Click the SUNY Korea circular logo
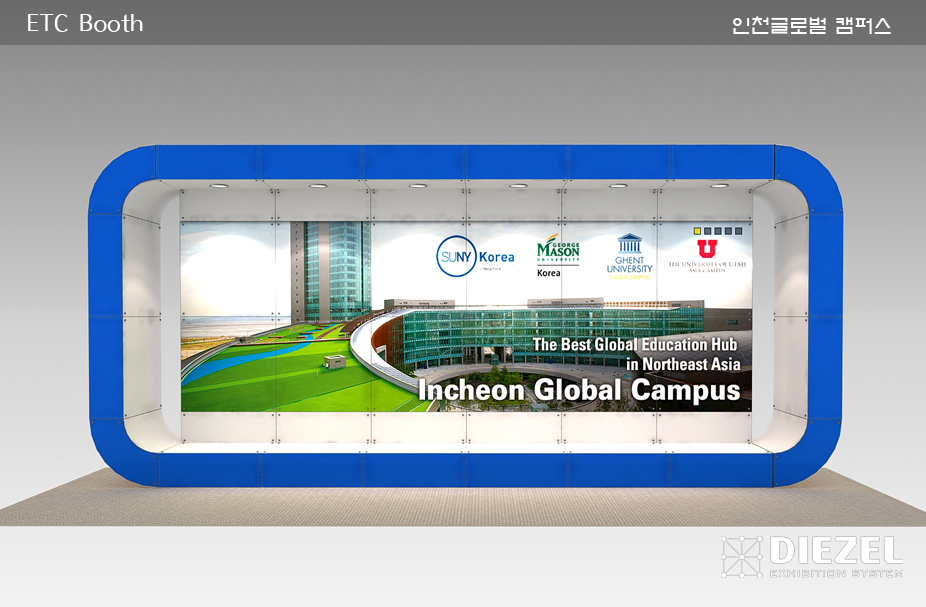926x607 pixels. (455, 256)
